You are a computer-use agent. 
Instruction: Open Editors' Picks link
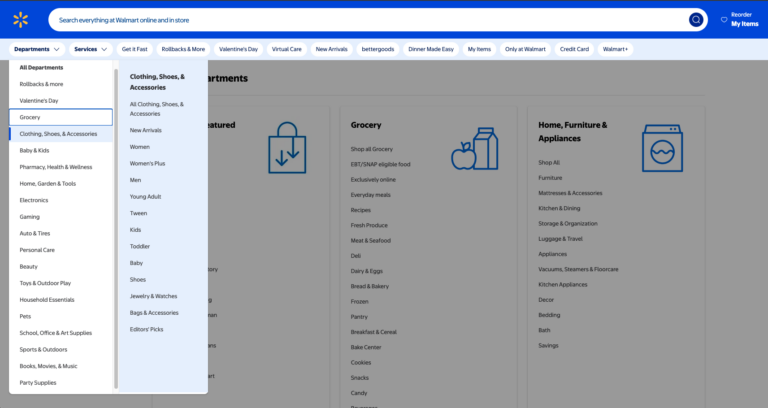(146, 330)
